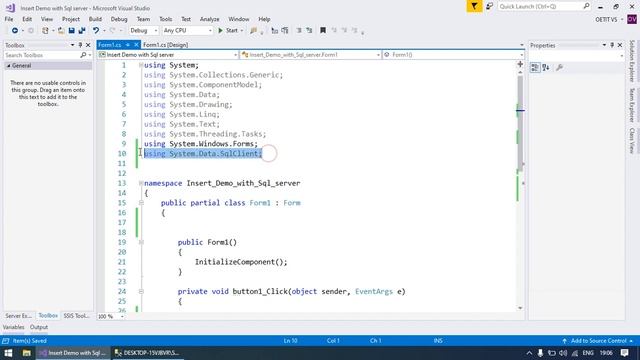Open File Explorer from the taskbar

[27, 353]
